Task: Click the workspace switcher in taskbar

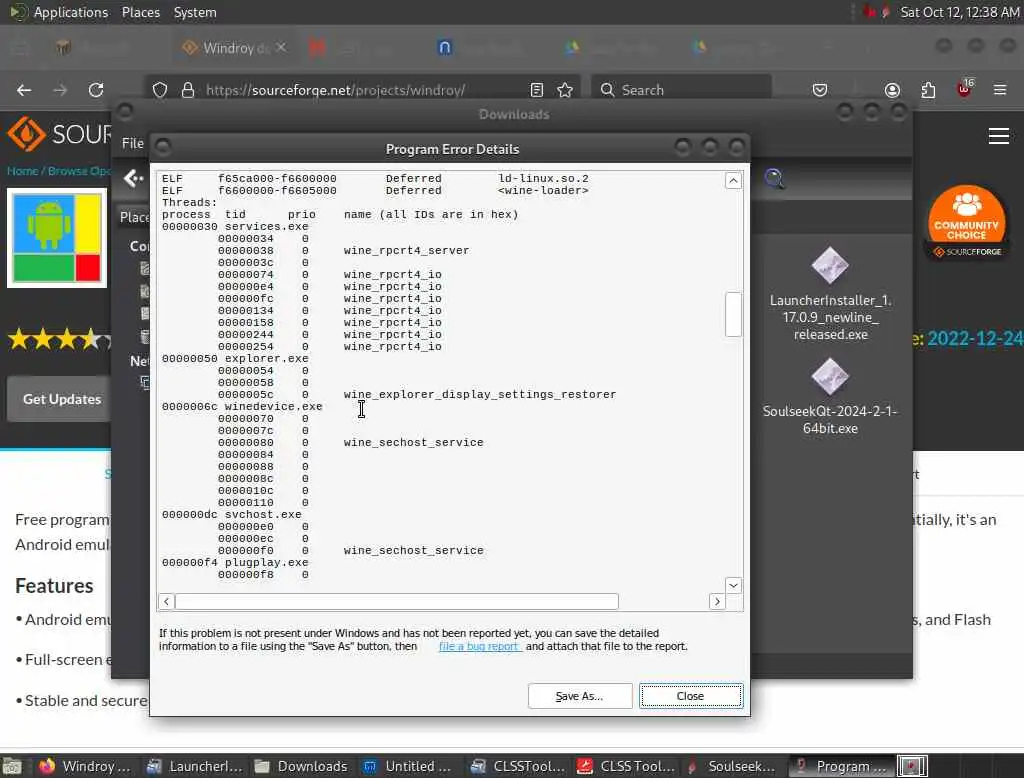Action: coord(912,766)
